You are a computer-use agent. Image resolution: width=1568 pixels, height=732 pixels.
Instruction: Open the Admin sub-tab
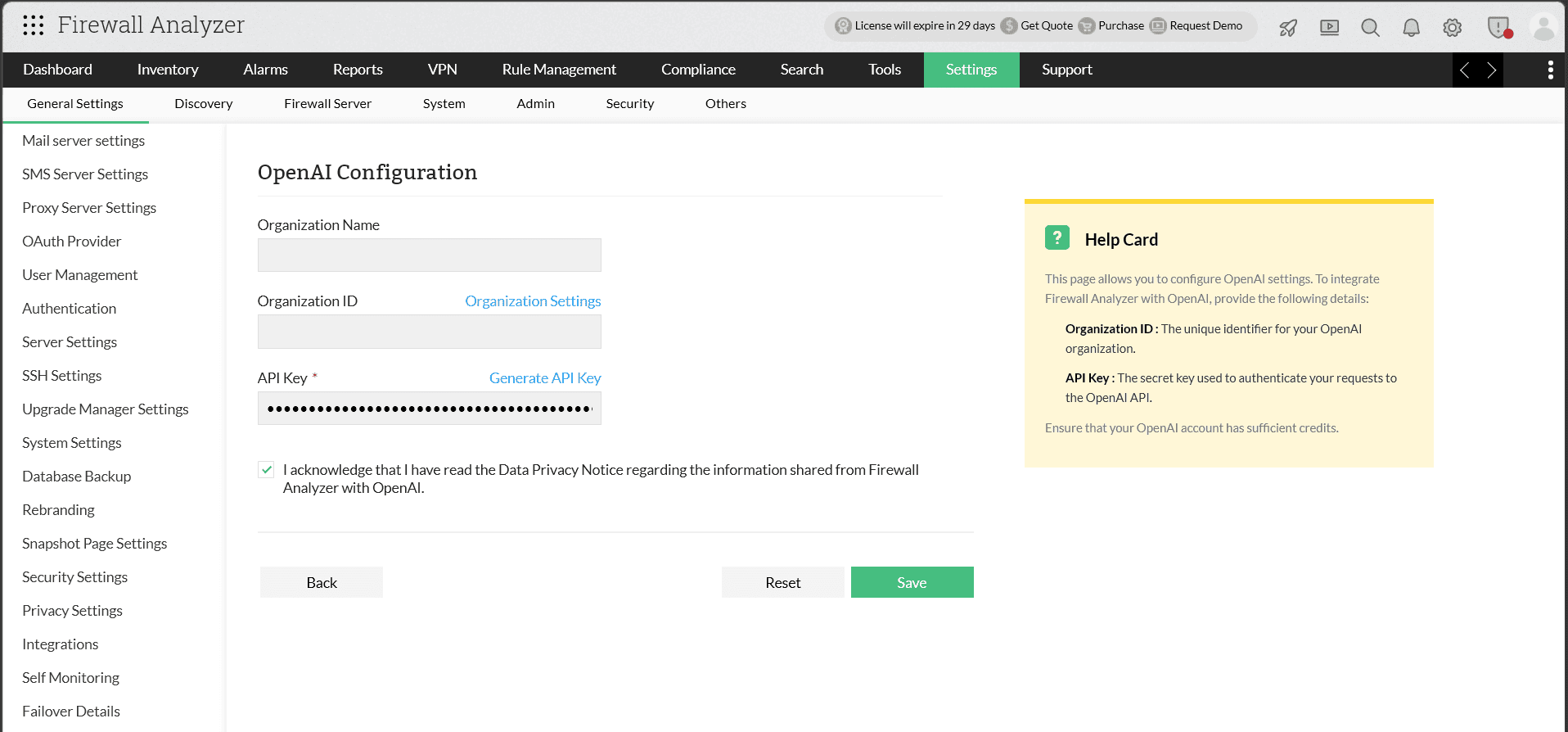coord(535,104)
